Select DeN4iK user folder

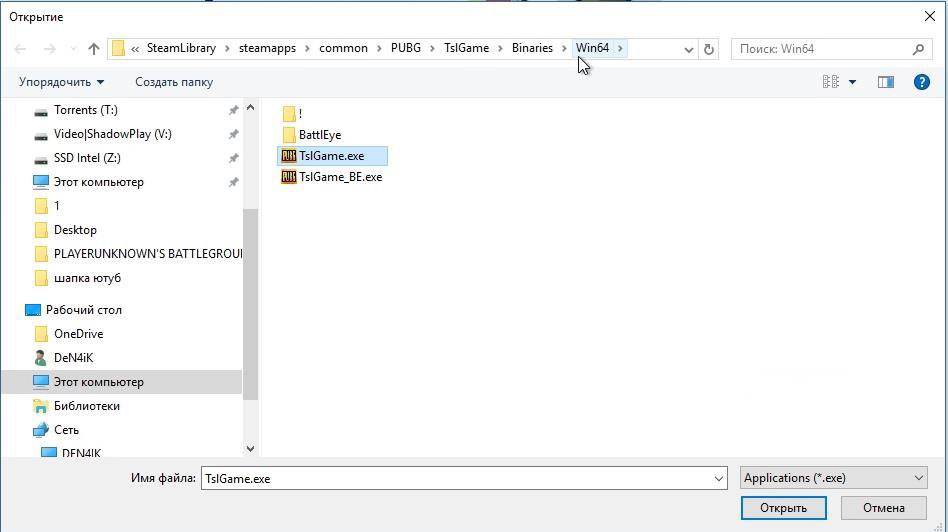point(73,358)
